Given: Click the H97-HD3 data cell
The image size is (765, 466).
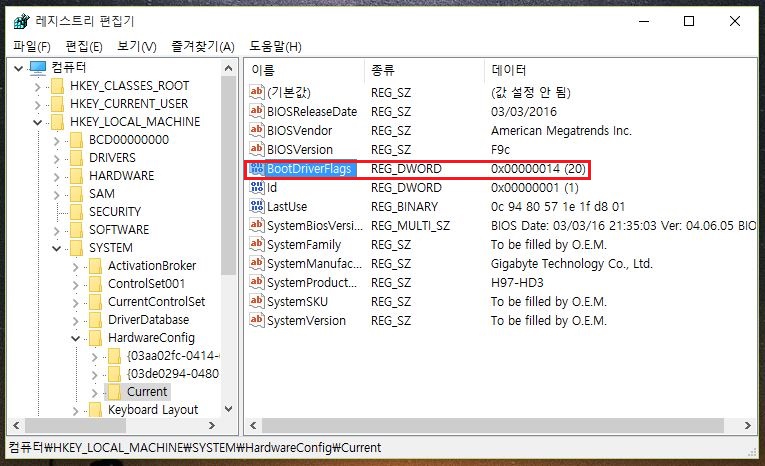Looking at the screenshot, I should [x=517, y=283].
